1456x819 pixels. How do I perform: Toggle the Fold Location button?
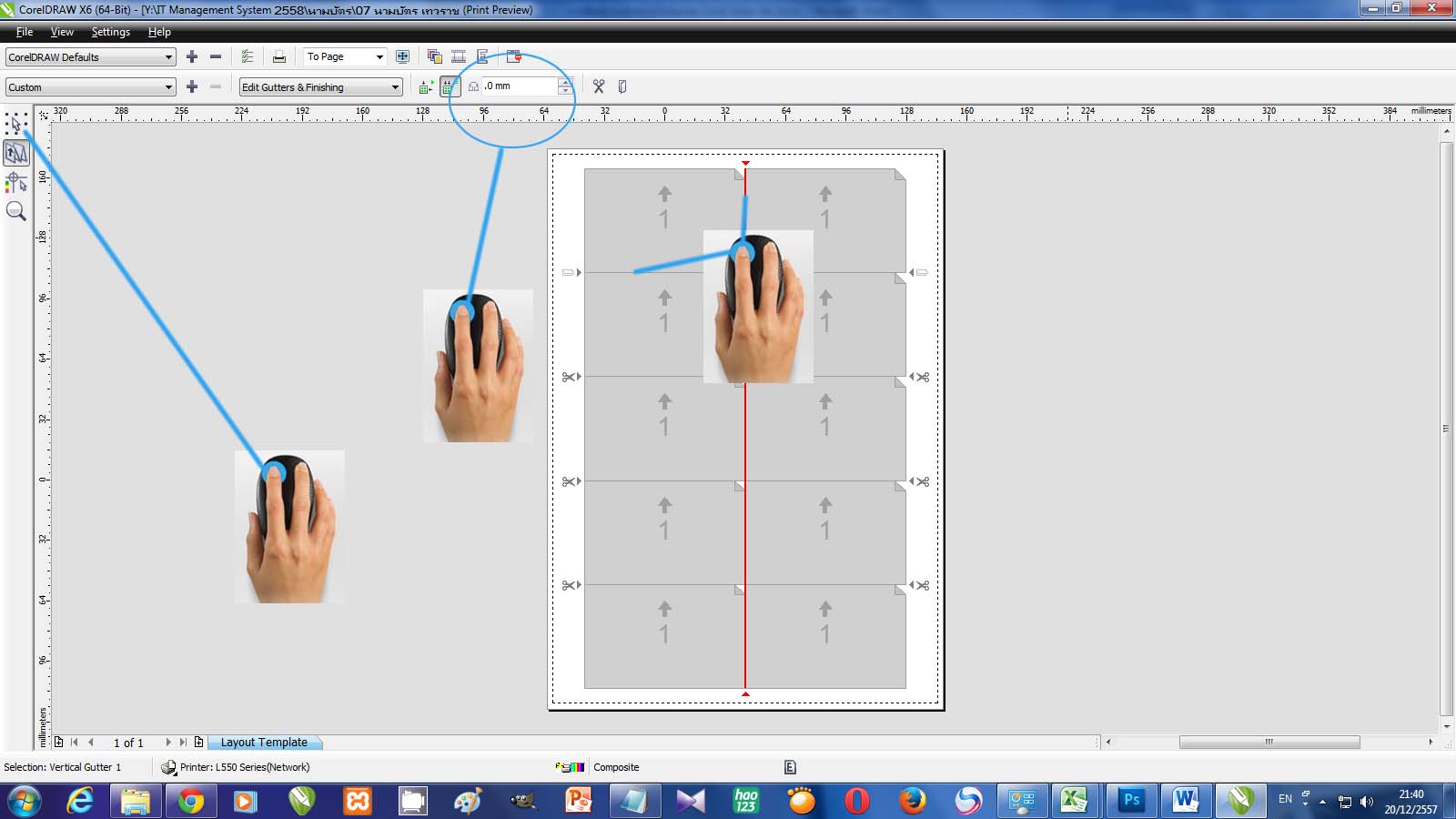tap(622, 86)
